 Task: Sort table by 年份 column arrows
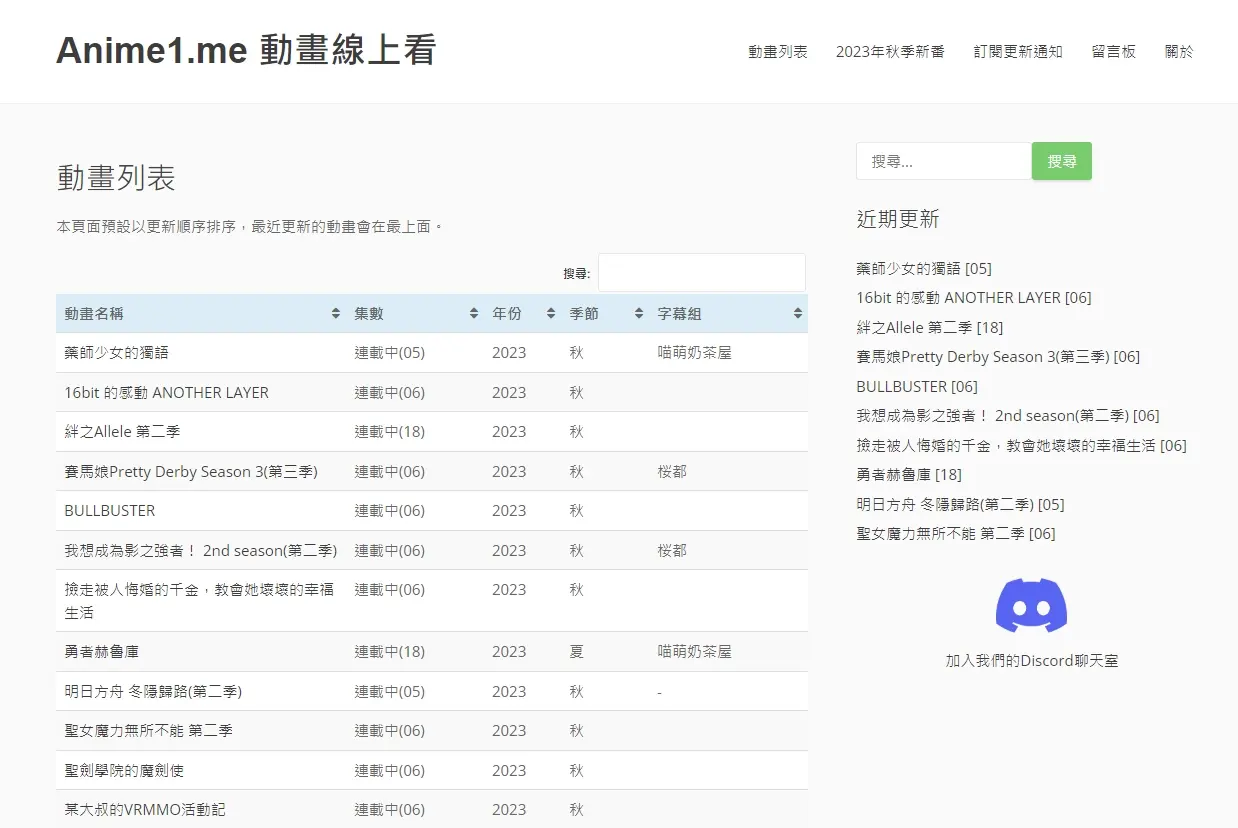pos(551,314)
